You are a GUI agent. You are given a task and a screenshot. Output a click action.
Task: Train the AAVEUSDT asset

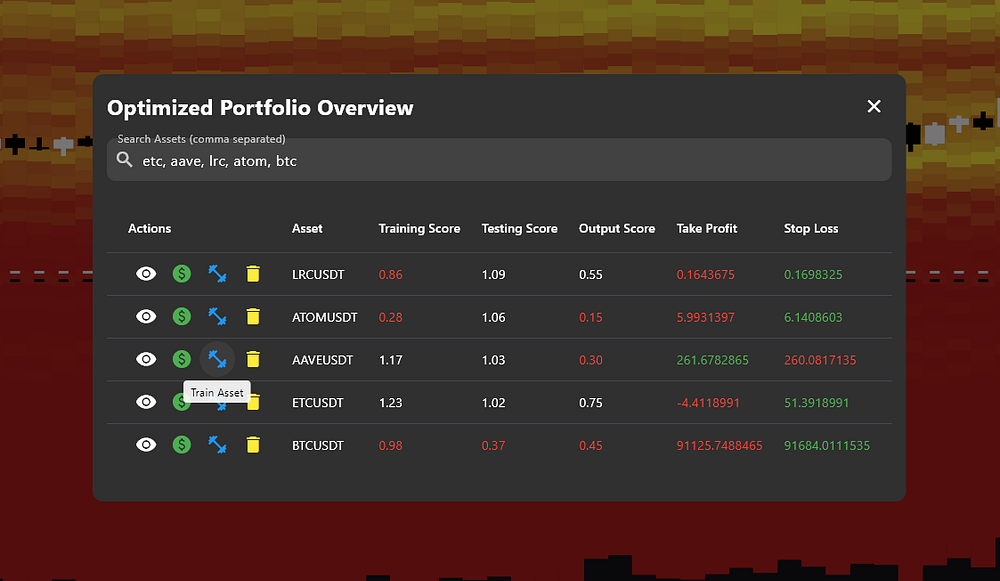pyautogui.click(x=217, y=360)
